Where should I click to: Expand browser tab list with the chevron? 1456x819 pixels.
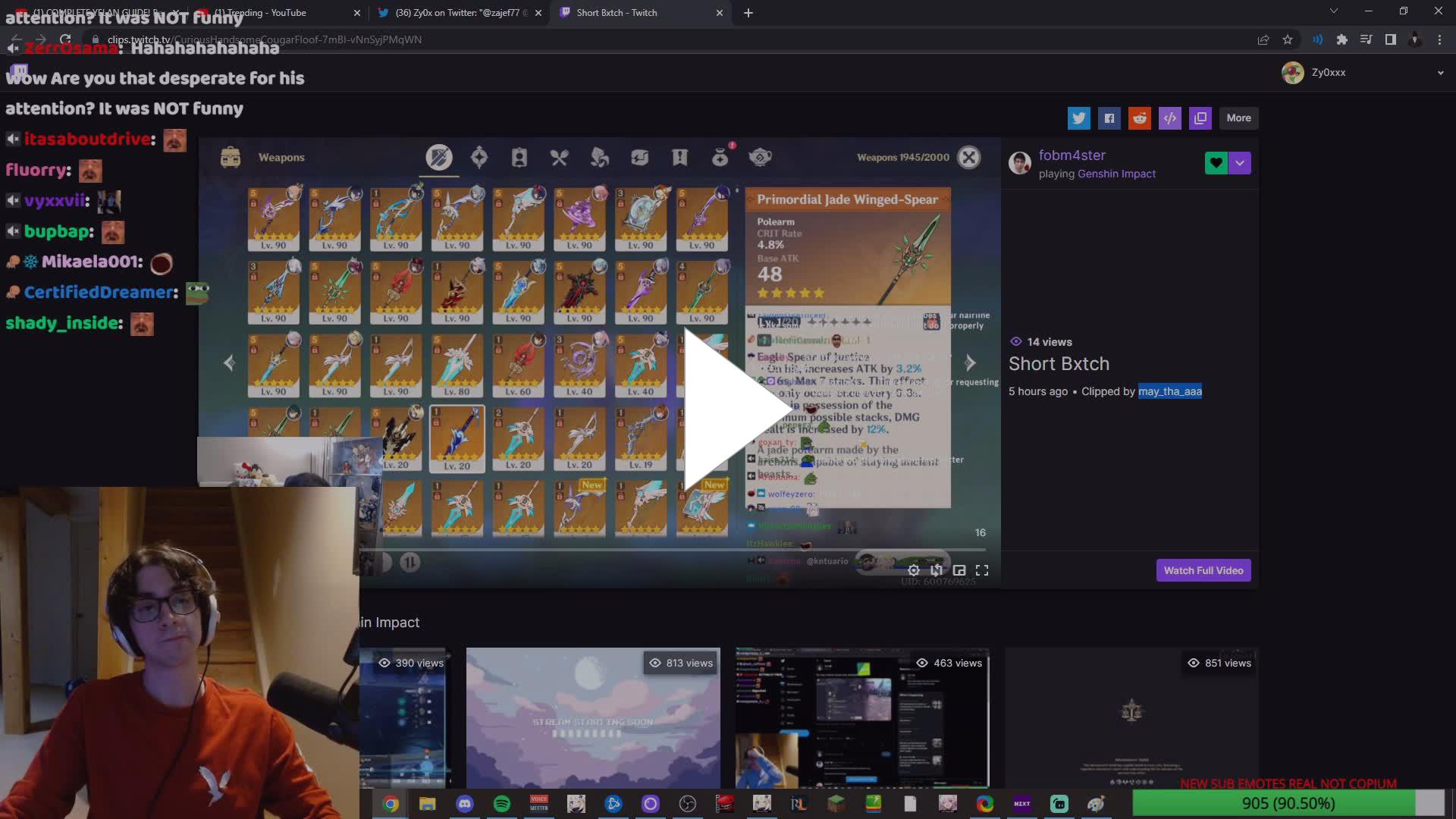tap(1333, 12)
